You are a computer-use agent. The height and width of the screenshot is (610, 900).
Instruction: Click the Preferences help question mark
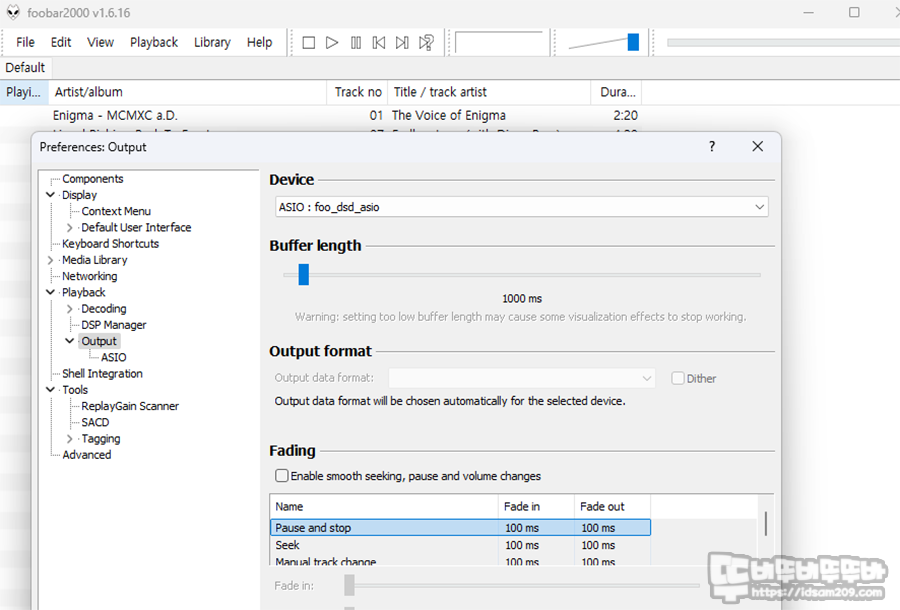click(712, 146)
